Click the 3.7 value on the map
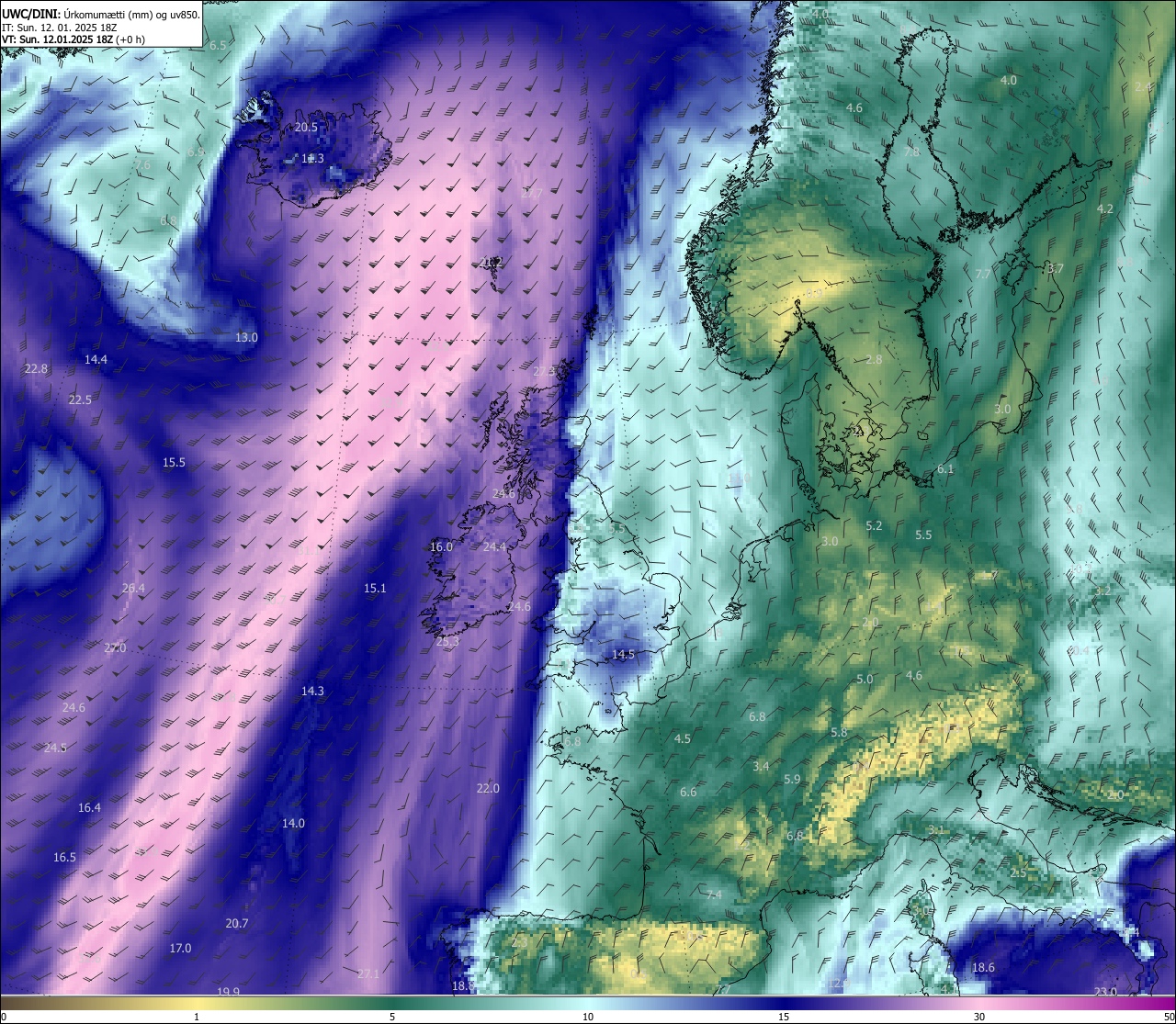The height and width of the screenshot is (1024, 1176). point(1055,269)
